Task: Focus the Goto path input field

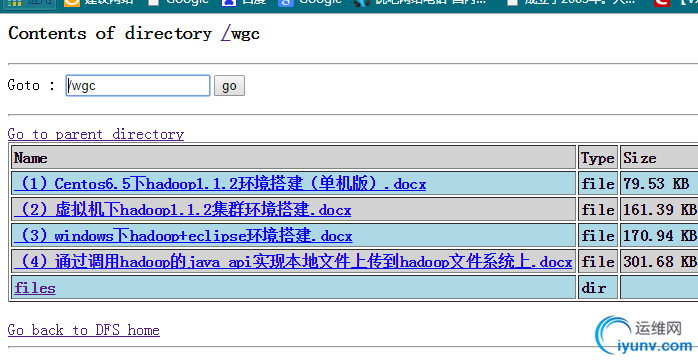Action: pos(138,85)
